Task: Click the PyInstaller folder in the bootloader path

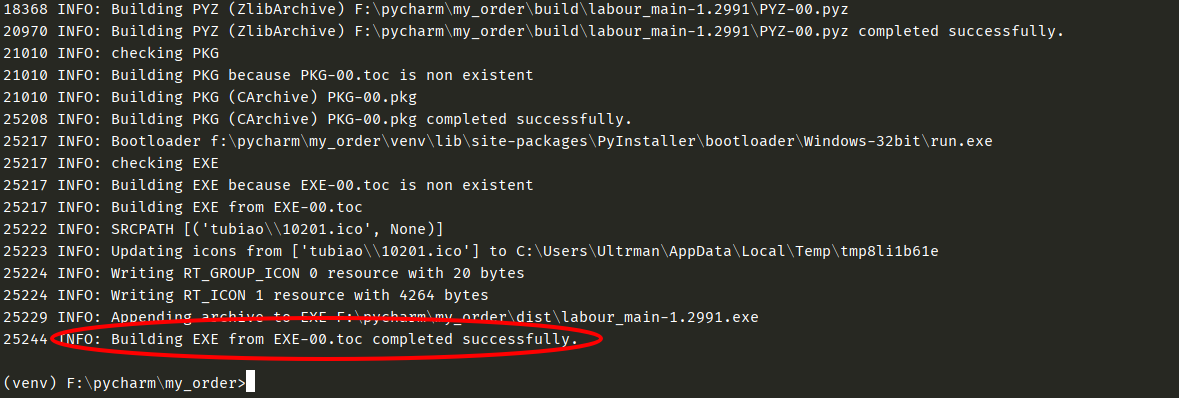Action: tap(646, 141)
